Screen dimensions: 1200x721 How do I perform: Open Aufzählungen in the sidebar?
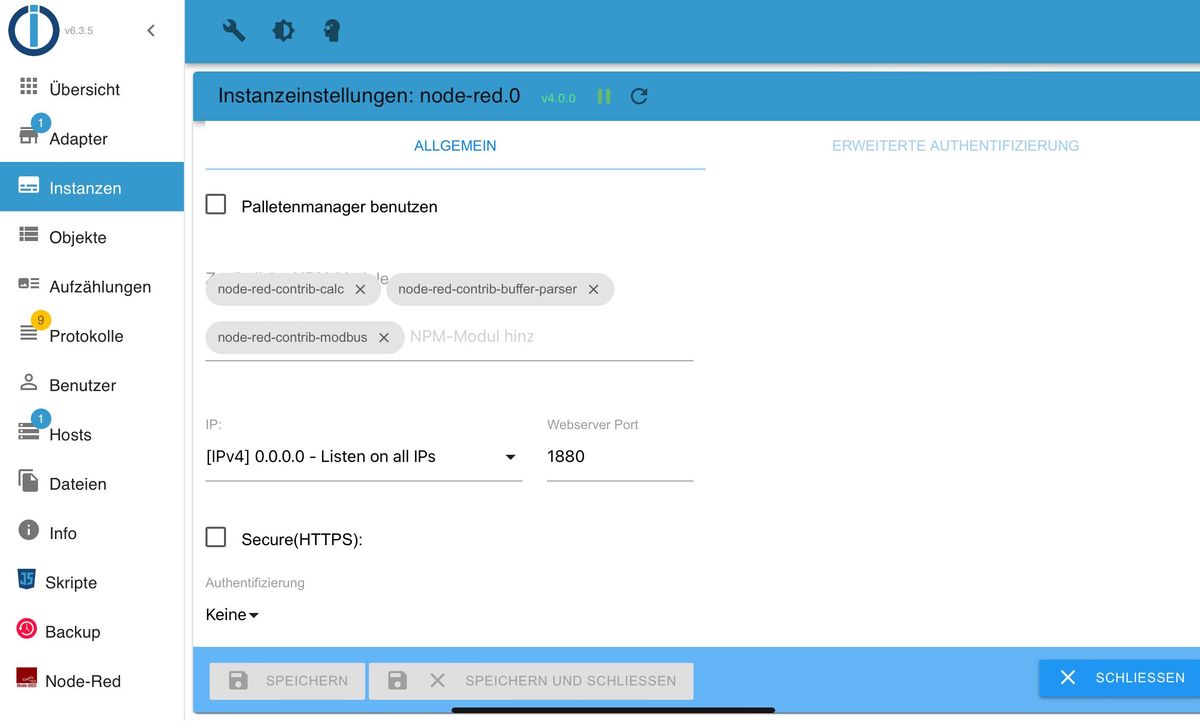pyautogui.click(x=92, y=286)
